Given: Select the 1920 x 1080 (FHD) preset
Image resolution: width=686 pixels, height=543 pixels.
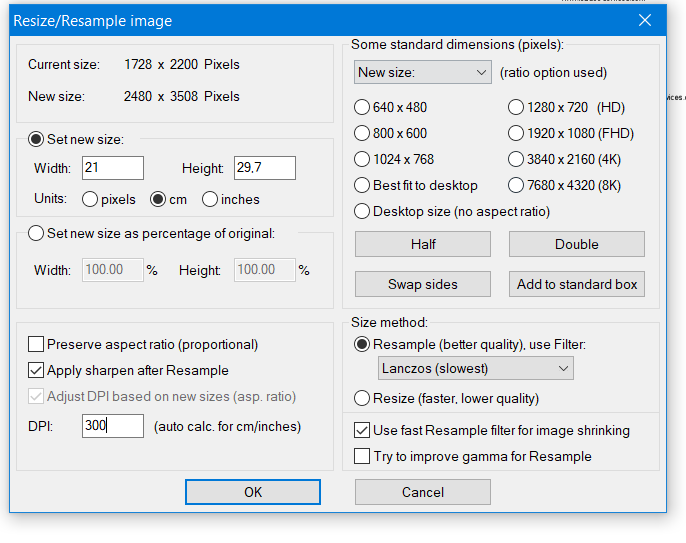Looking at the screenshot, I should (516, 133).
